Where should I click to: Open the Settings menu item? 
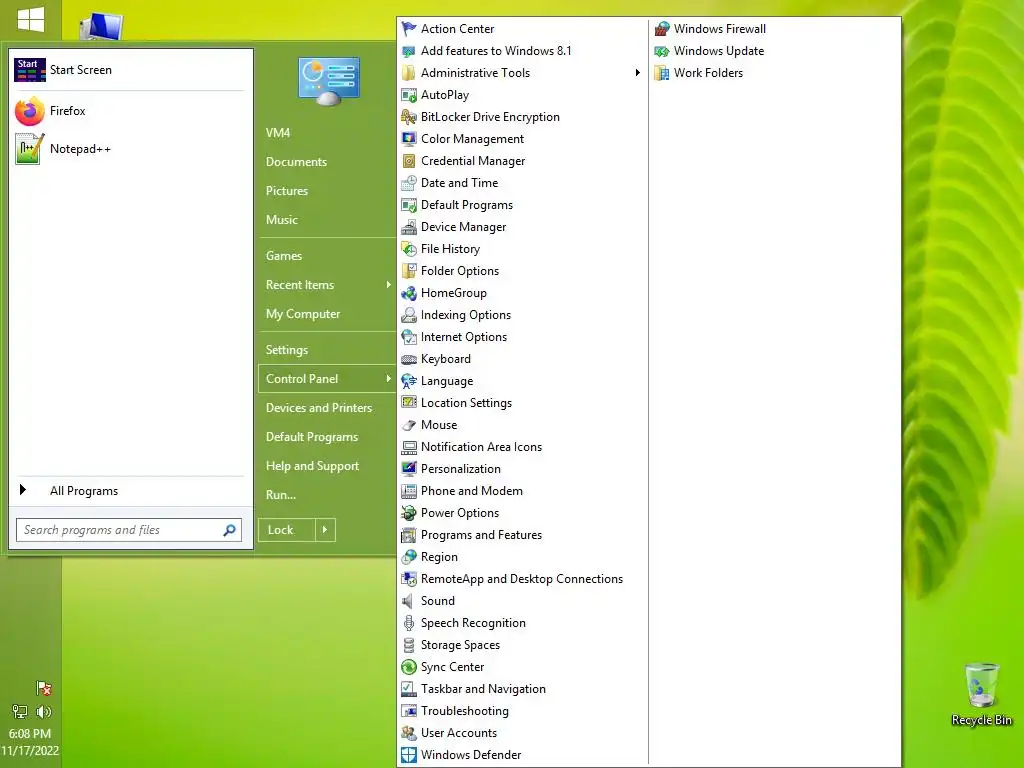point(287,350)
